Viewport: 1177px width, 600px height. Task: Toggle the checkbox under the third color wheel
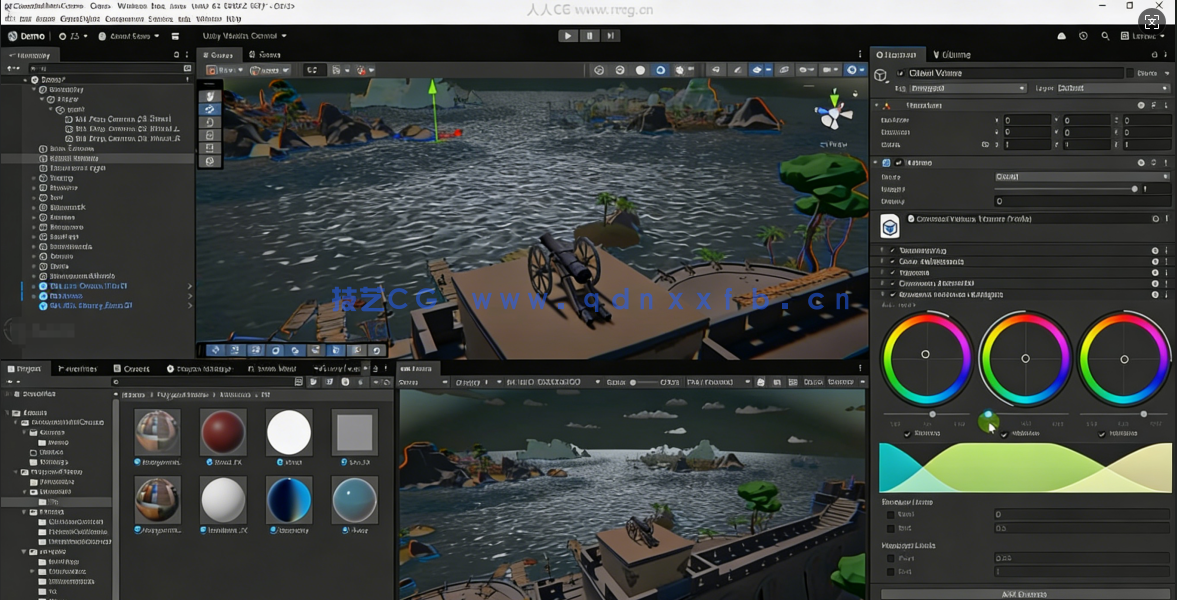pos(1102,434)
